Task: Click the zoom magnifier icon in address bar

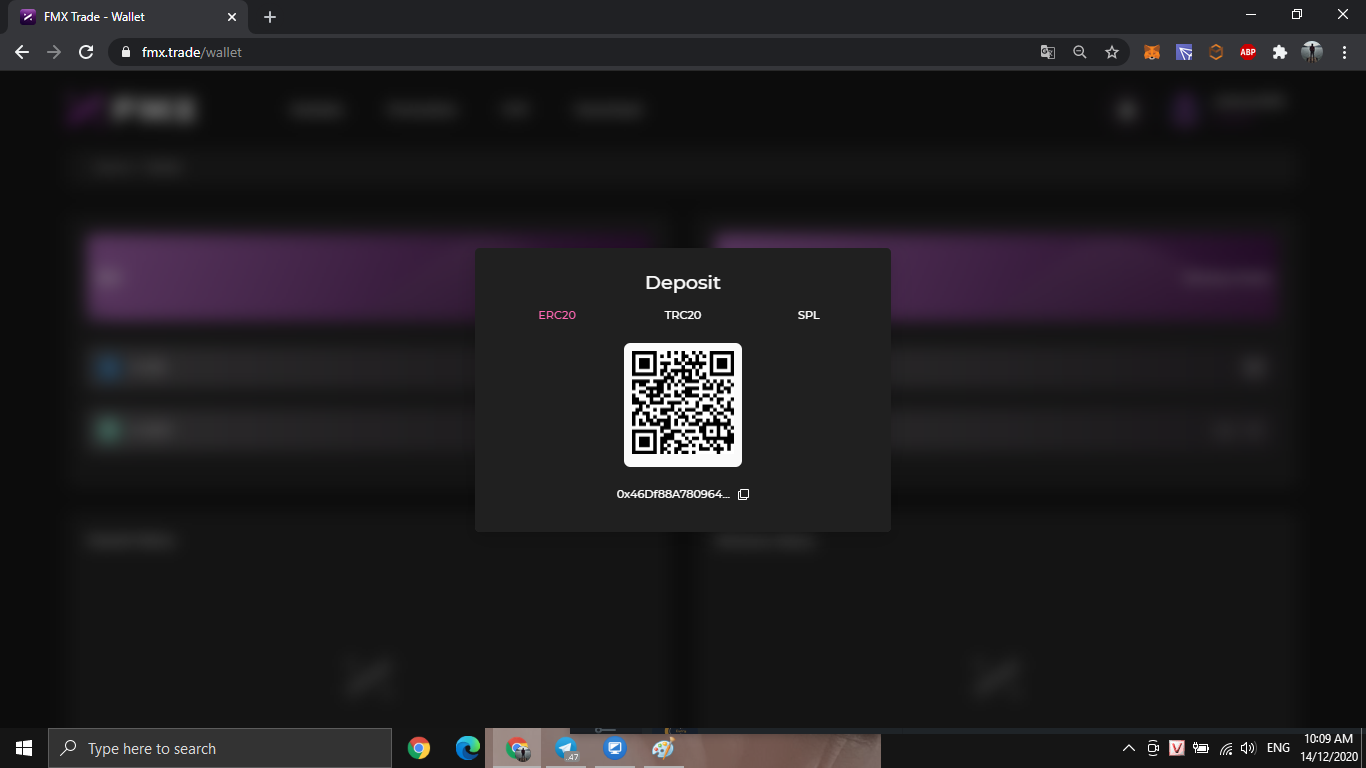Action: pos(1080,52)
